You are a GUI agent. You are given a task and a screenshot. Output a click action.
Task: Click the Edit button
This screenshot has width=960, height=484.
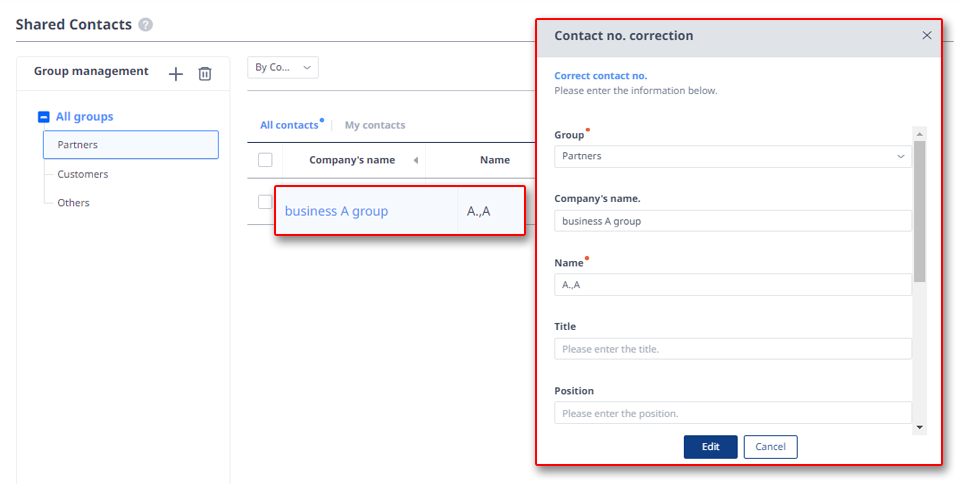(x=710, y=447)
